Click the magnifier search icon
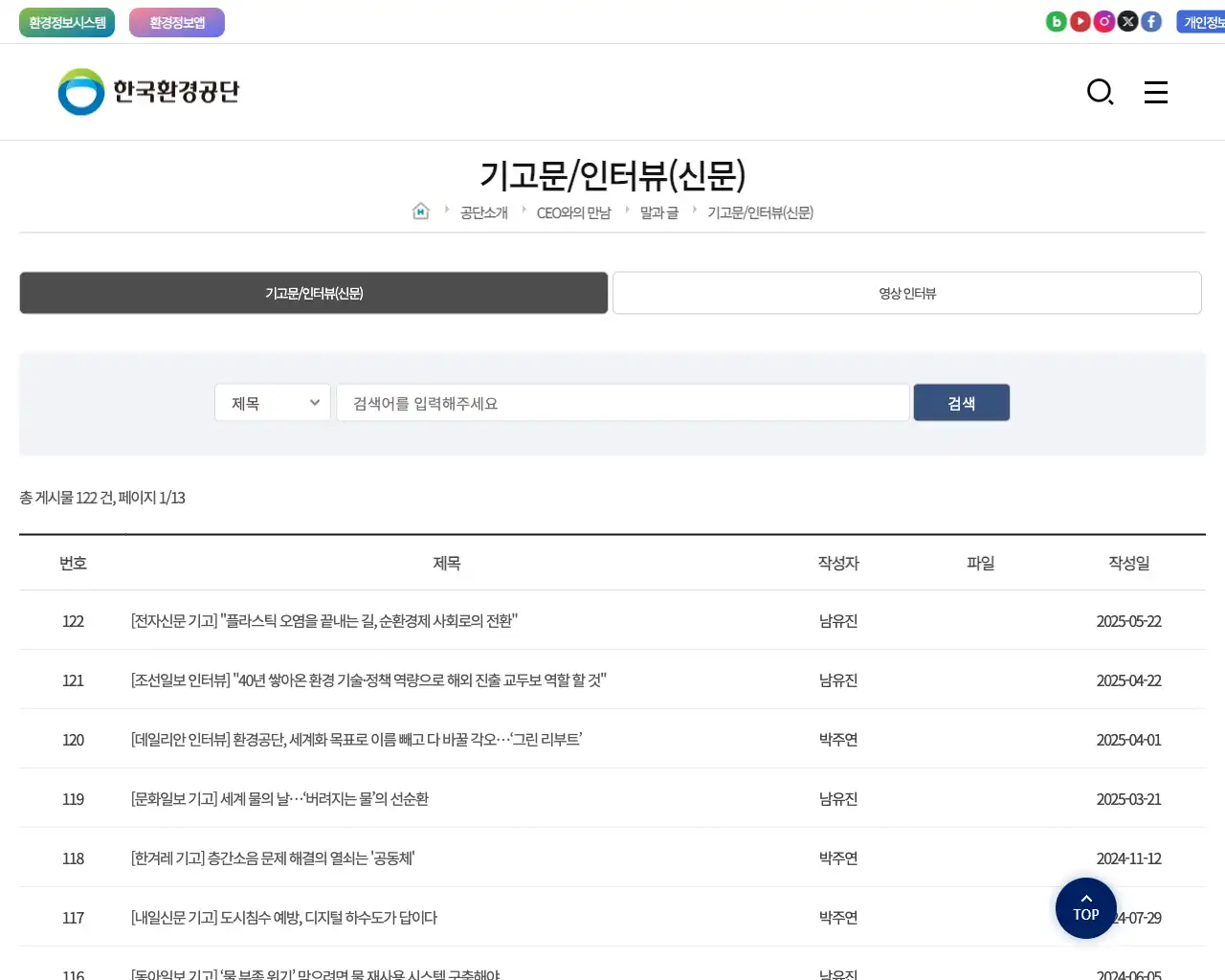 click(1100, 92)
